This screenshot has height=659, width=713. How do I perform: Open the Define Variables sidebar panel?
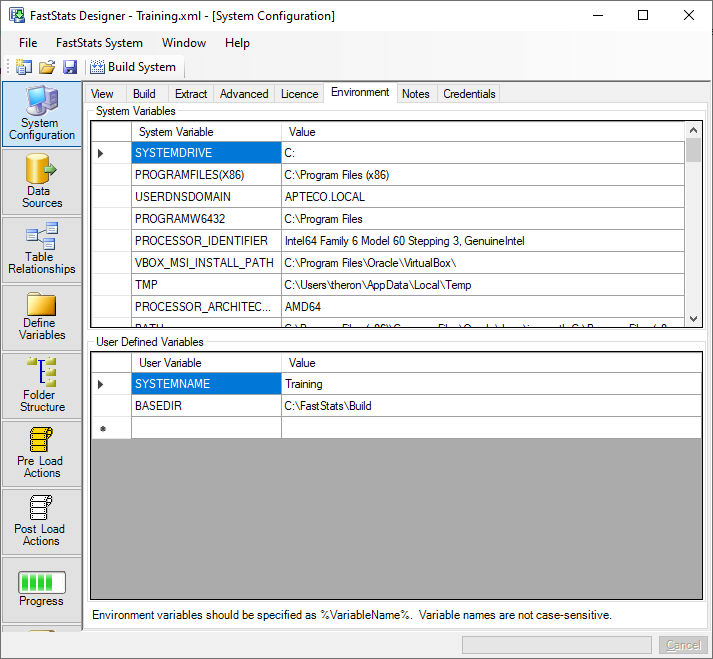(41, 317)
